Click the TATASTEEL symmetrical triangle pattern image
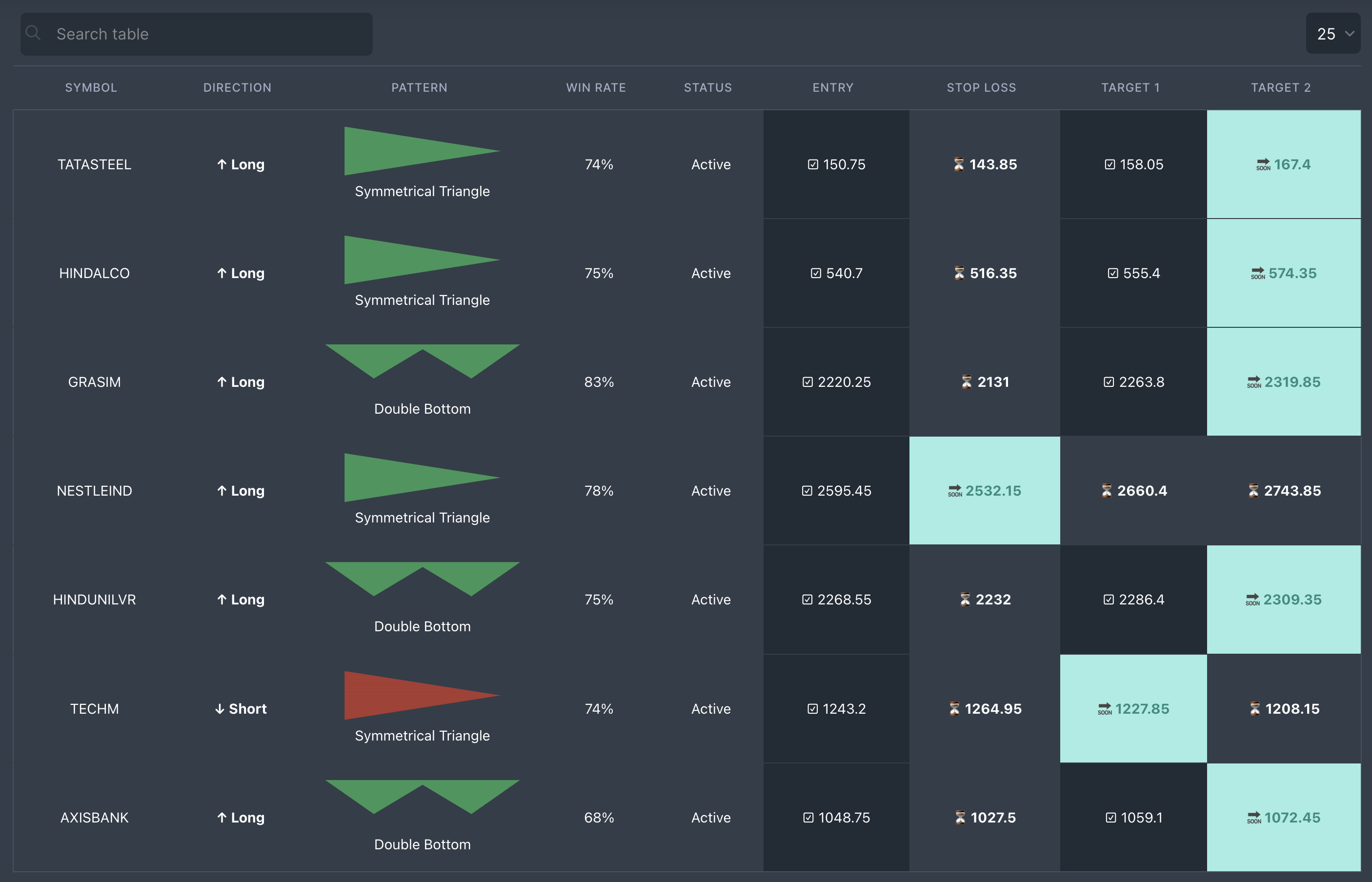Image resolution: width=1372 pixels, height=882 pixels. 422,151
